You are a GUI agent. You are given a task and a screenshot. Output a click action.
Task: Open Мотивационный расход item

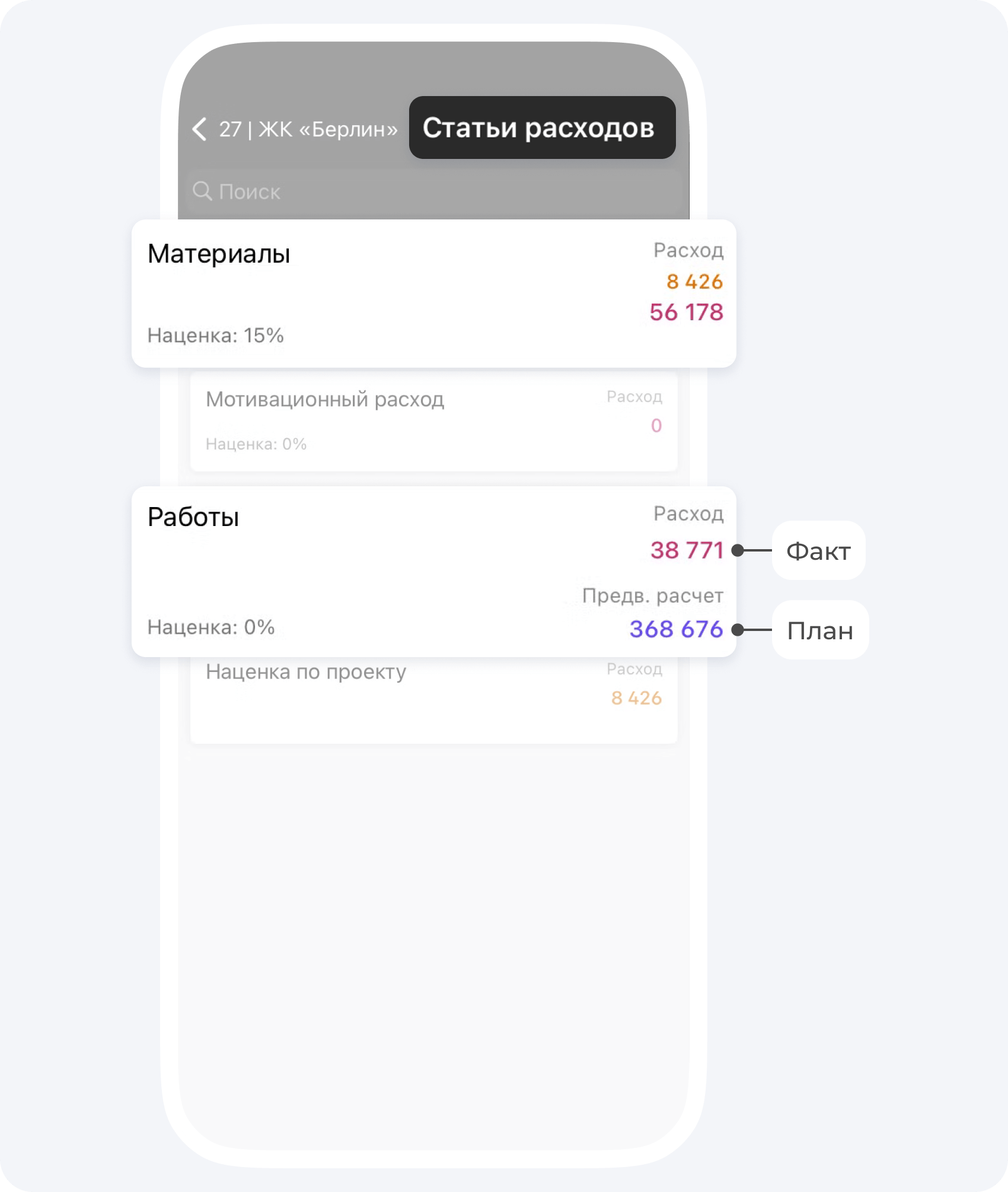pos(434,421)
